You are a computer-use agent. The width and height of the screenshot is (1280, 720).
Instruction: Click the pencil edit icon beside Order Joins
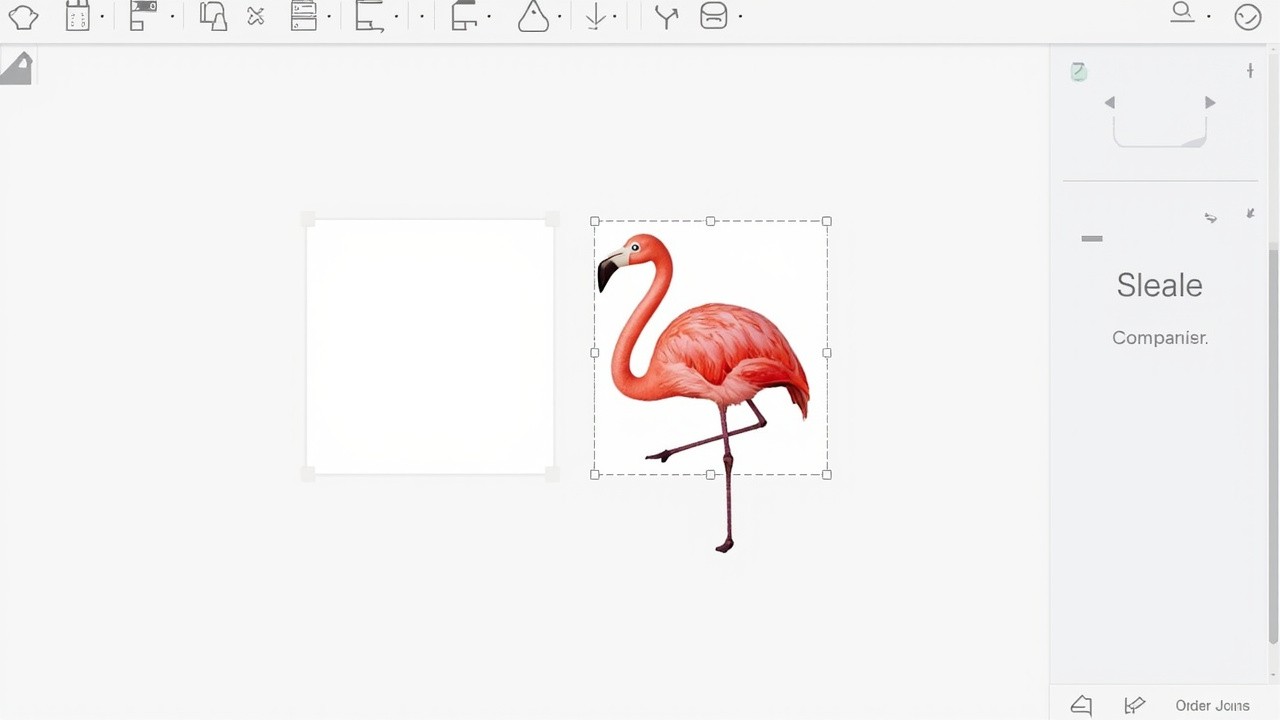[1134, 705]
